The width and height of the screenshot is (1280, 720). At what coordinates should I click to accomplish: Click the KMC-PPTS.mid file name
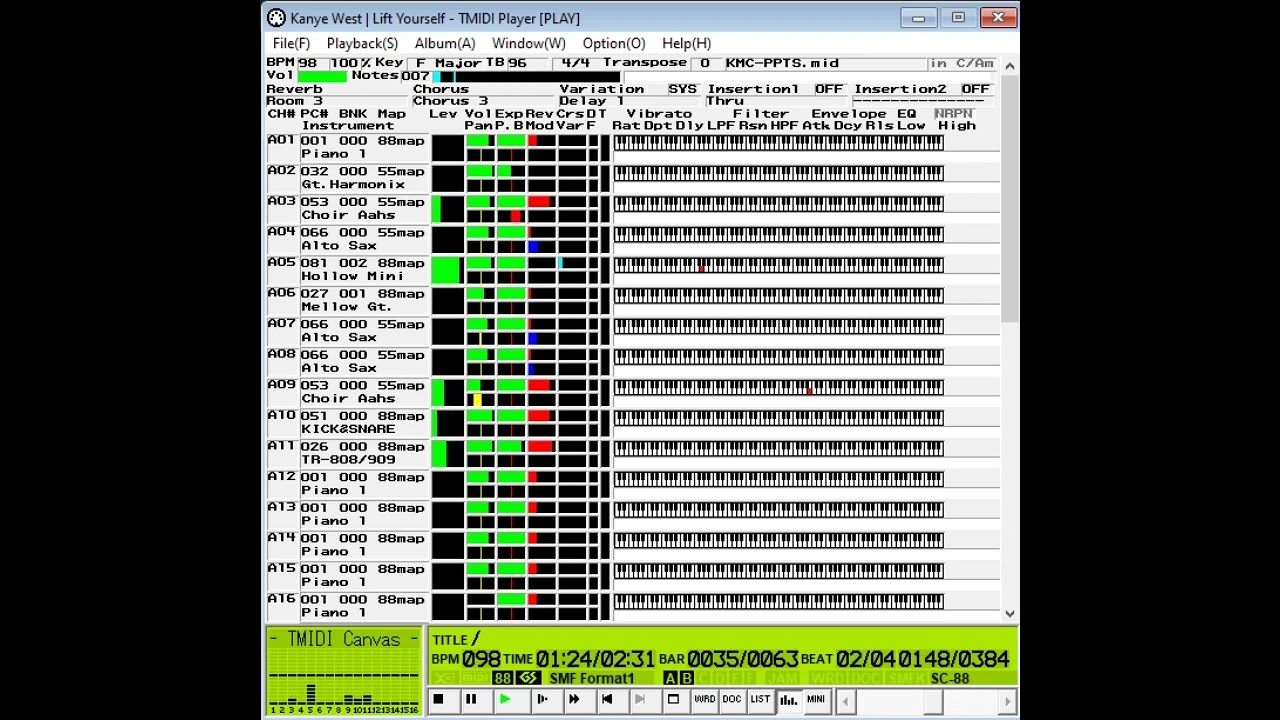click(x=783, y=63)
